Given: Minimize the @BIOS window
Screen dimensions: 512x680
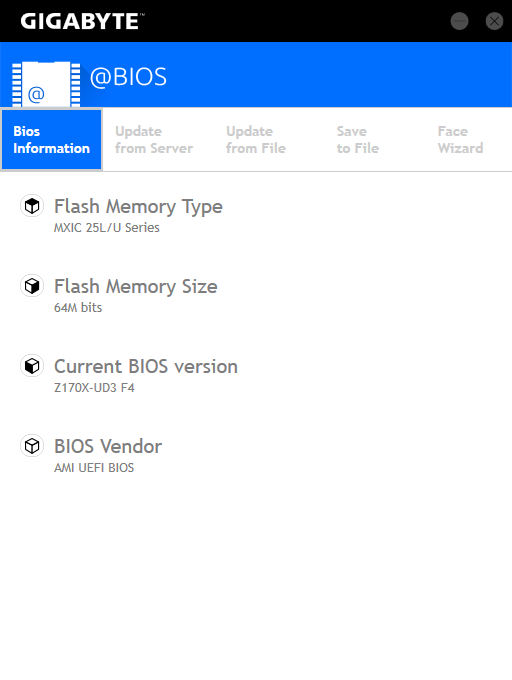Looking at the screenshot, I should click(459, 21).
